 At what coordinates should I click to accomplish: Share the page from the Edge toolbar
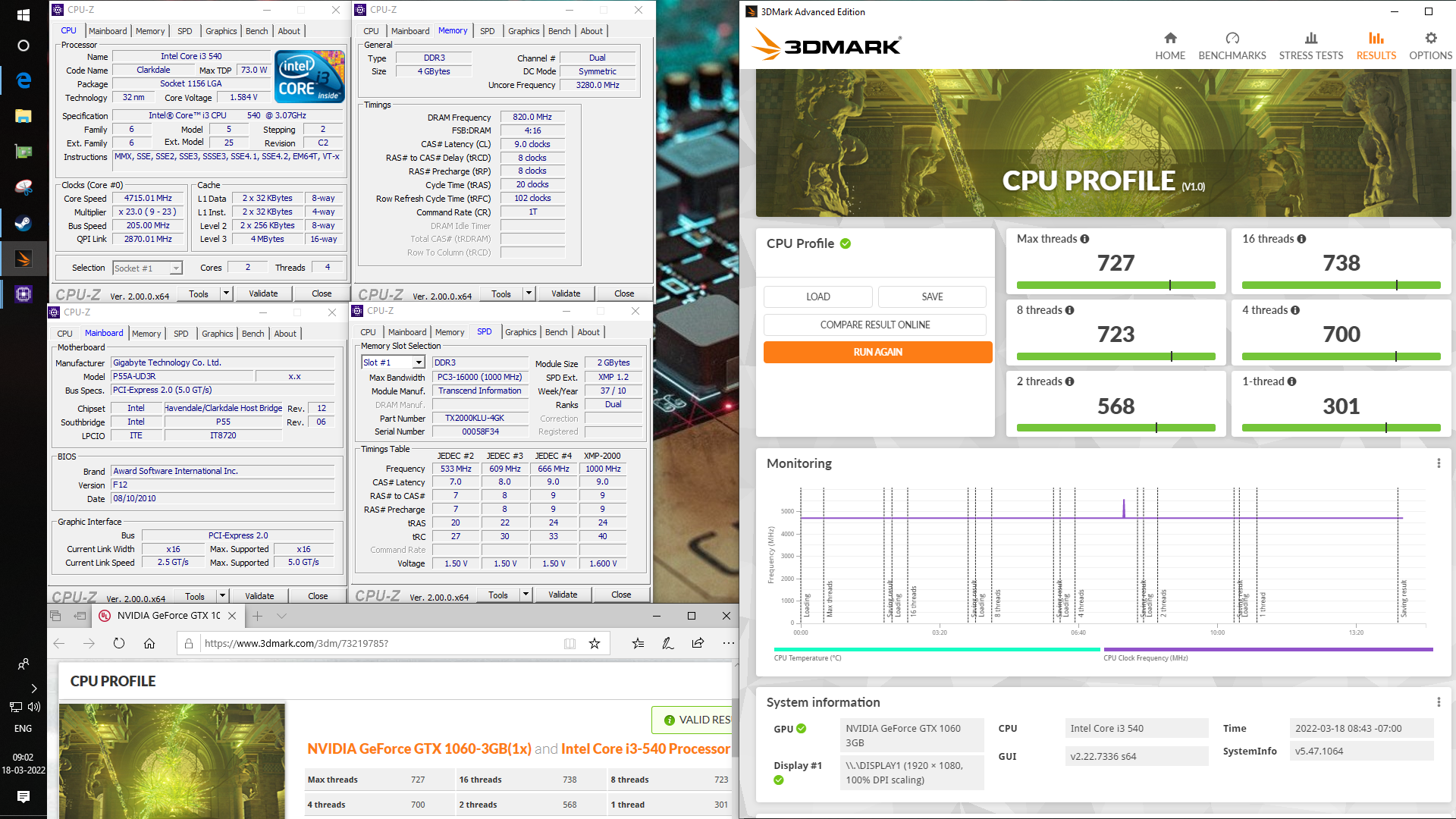[698, 643]
